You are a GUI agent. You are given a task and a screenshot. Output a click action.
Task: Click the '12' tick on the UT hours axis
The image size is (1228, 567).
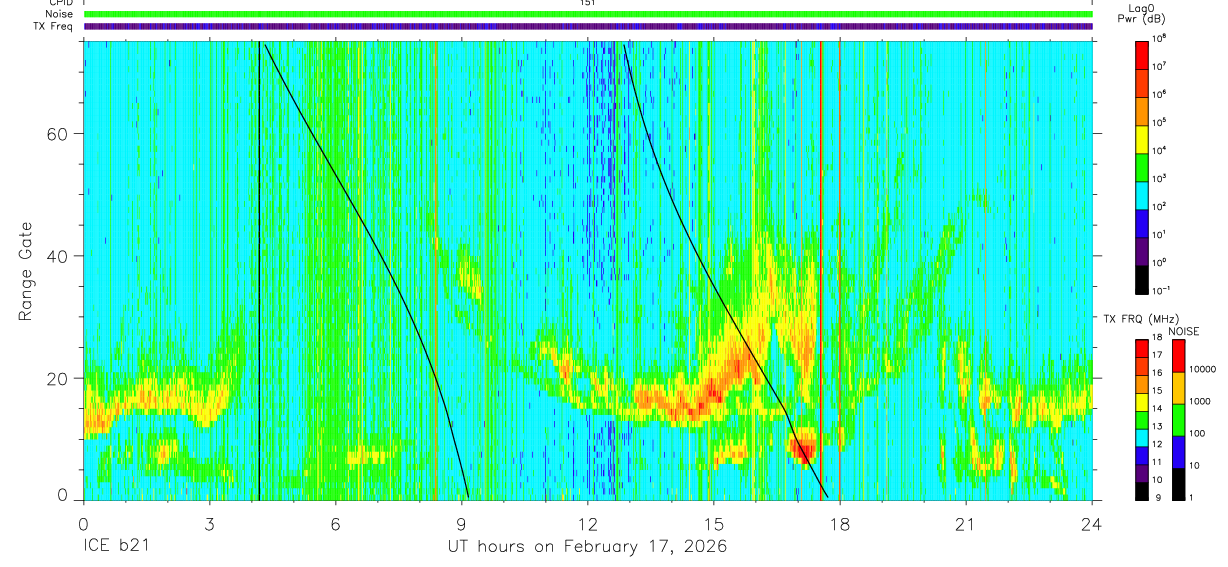point(588,524)
